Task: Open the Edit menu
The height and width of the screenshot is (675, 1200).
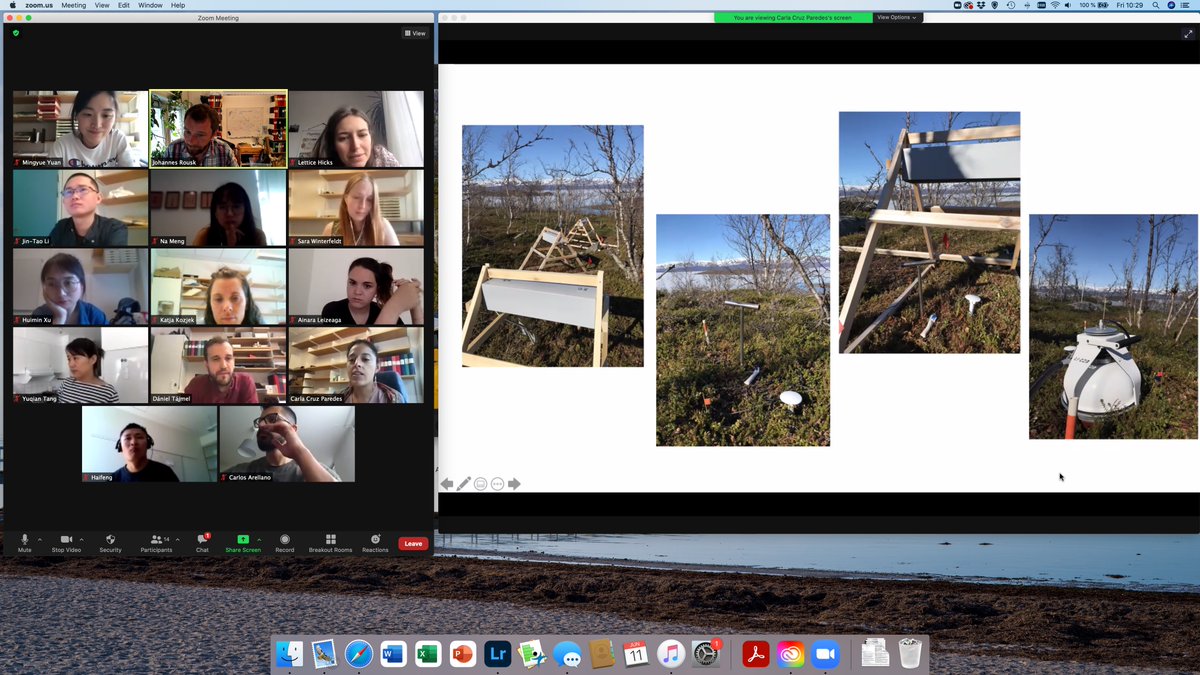Action: pos(124,5)
